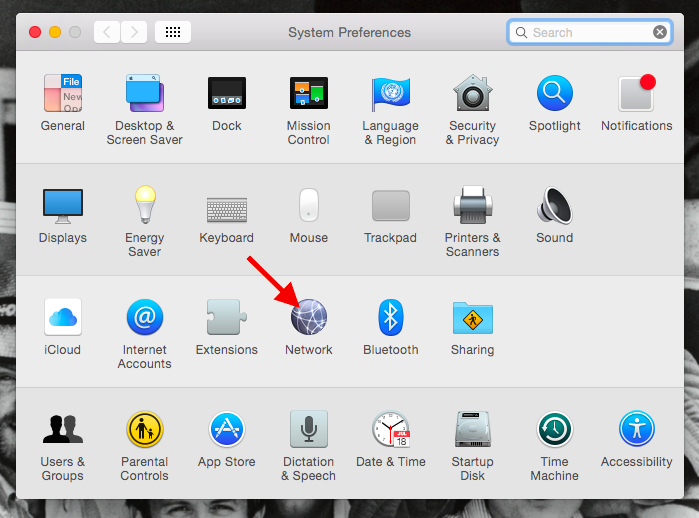
Task: Click the Show All grid button
Action: pos(173,32)
